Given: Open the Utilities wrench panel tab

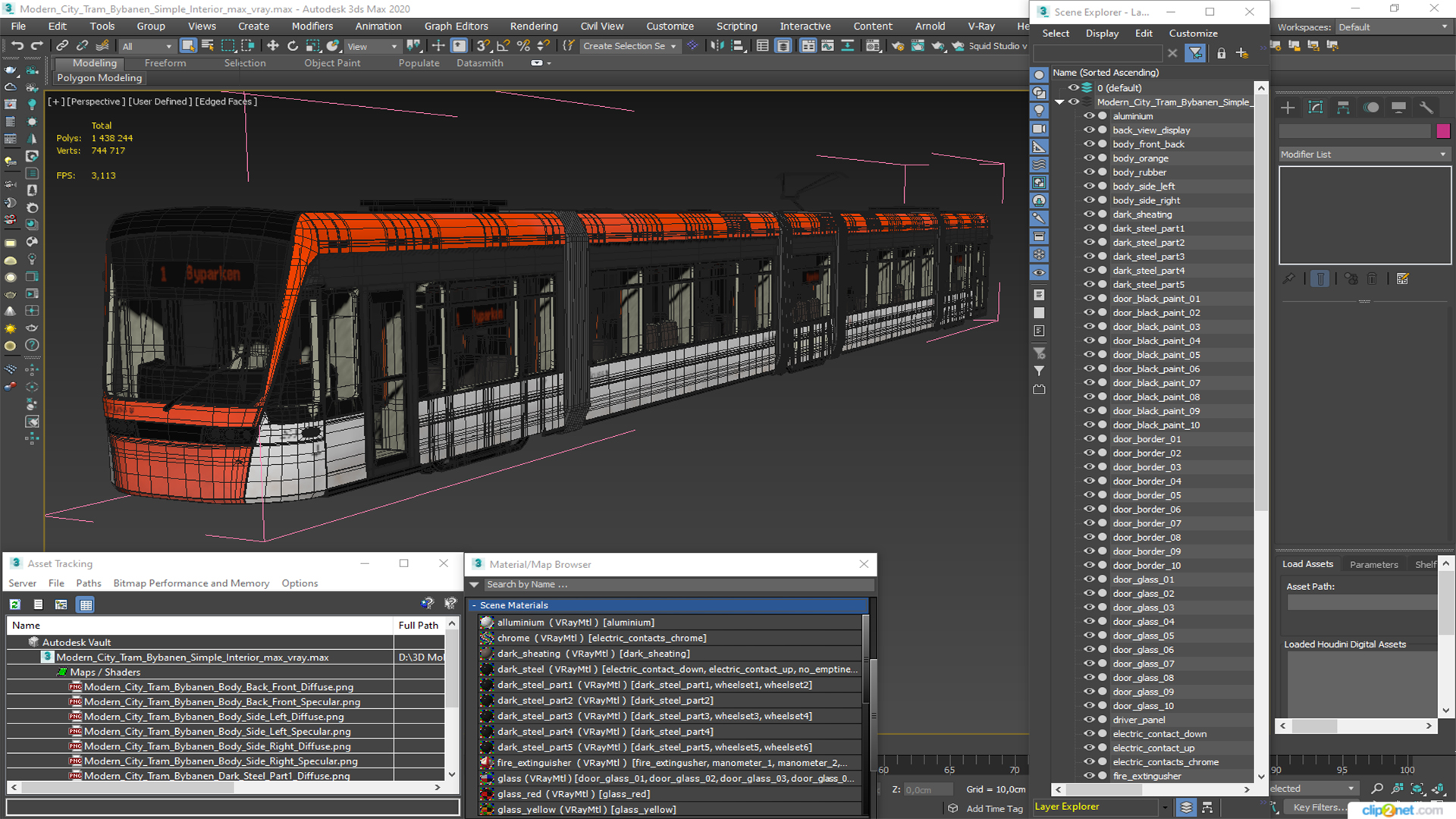Looking at the screenshot, I should pos(1426,108).
